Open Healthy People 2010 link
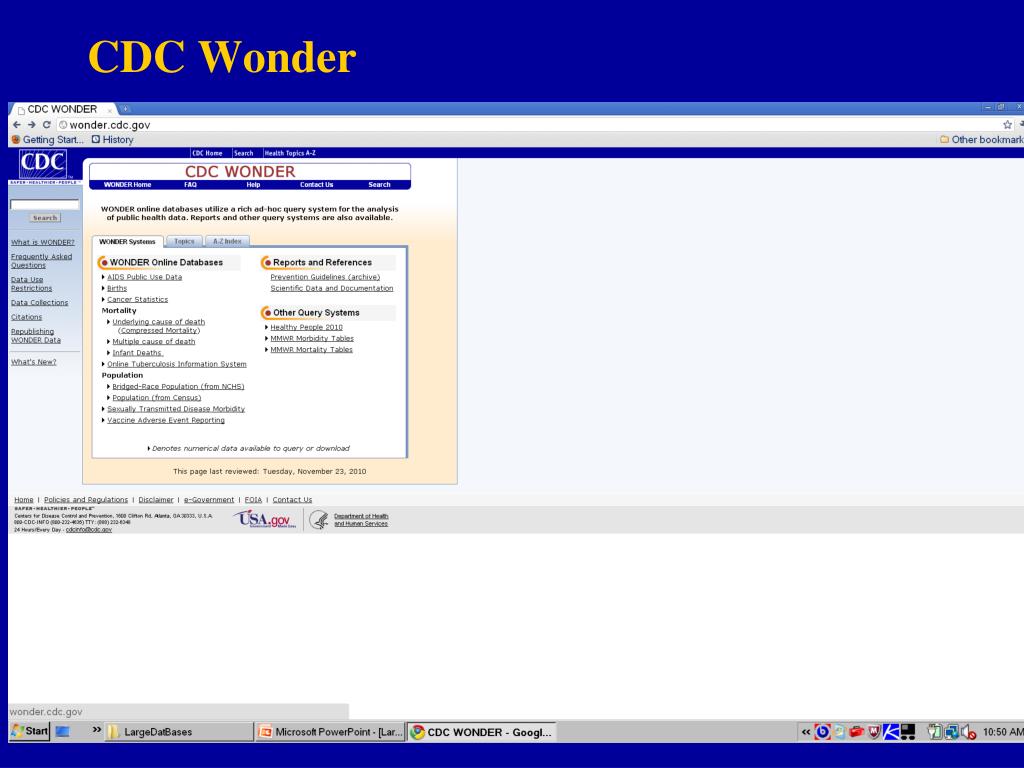The width and height of the screenshot is (1024, 768). click(x=306, y=327)
